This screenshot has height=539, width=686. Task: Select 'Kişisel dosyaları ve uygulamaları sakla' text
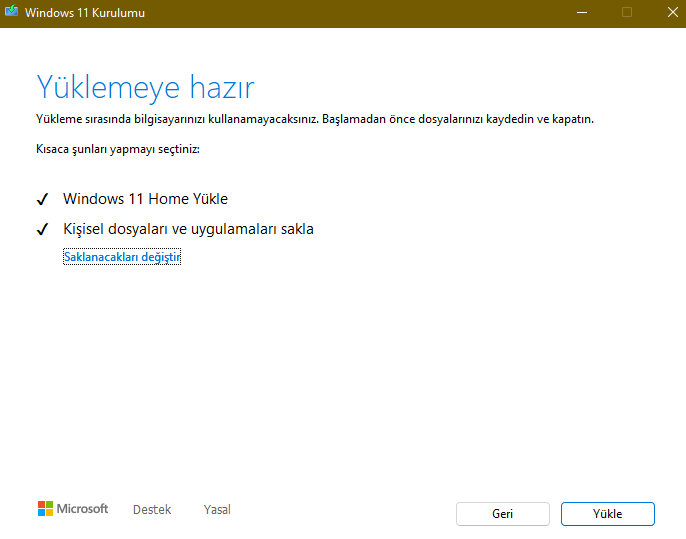pos(188,229)
